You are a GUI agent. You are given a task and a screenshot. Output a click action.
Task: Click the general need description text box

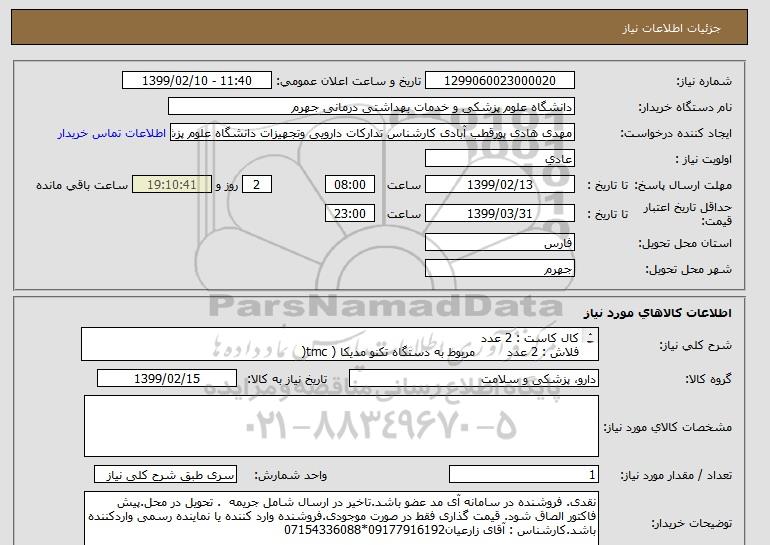pyautogui.click(x=340, y=344)
